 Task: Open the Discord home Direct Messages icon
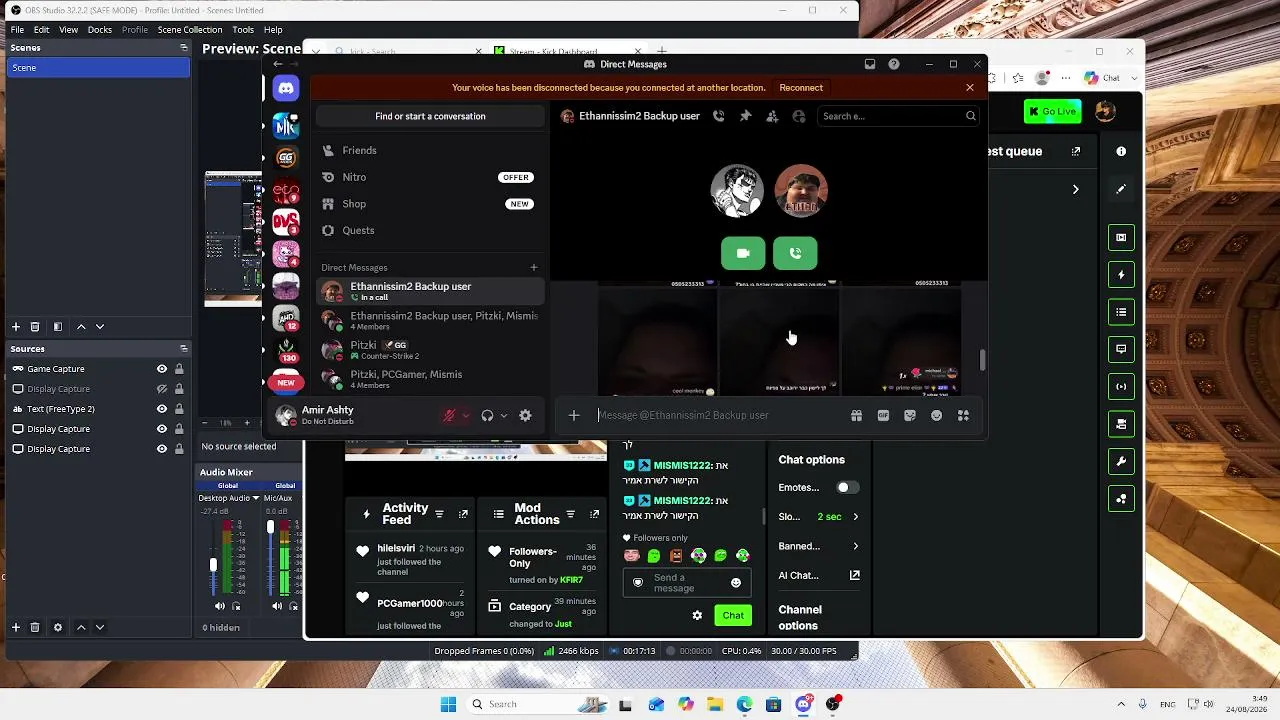pyautogui.click(x=286, y=88)
